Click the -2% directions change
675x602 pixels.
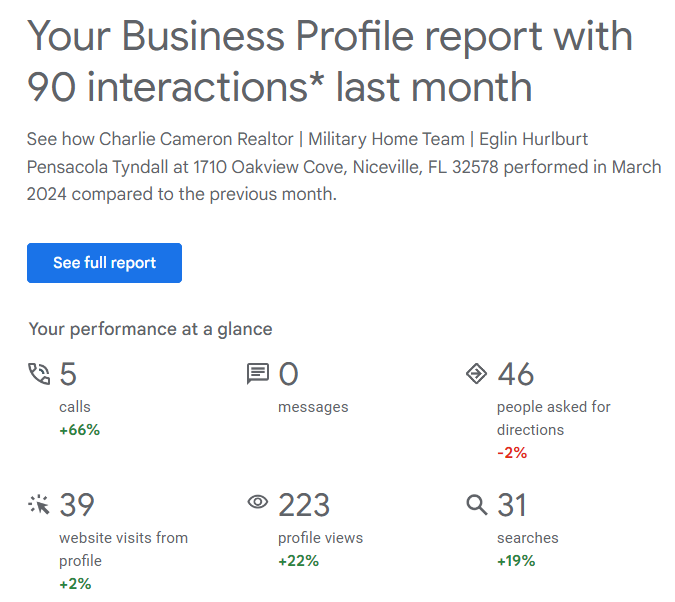[512, 453]
